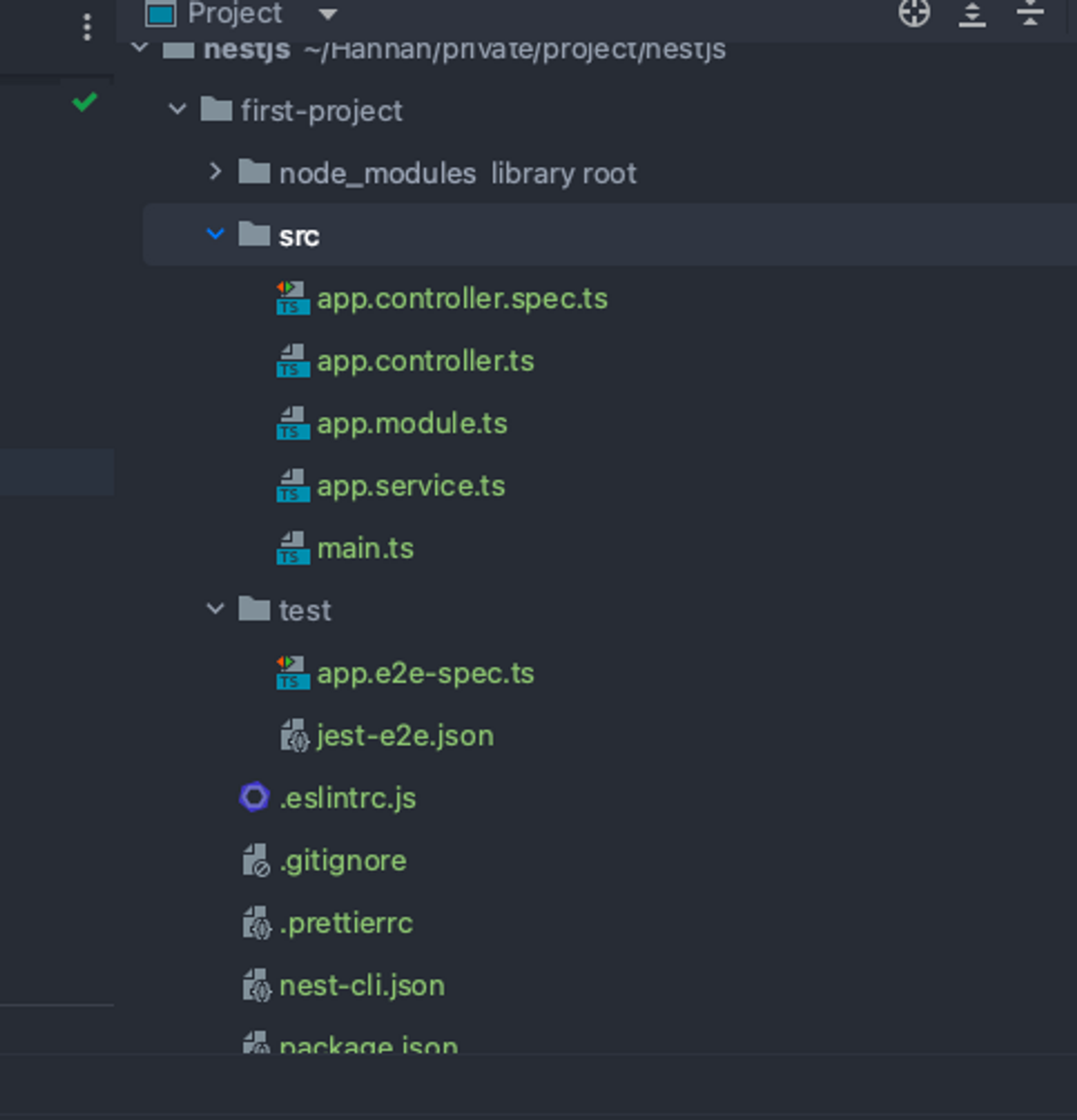
Task: Collapse the test folder chevron
Action: tap(215, 609)
